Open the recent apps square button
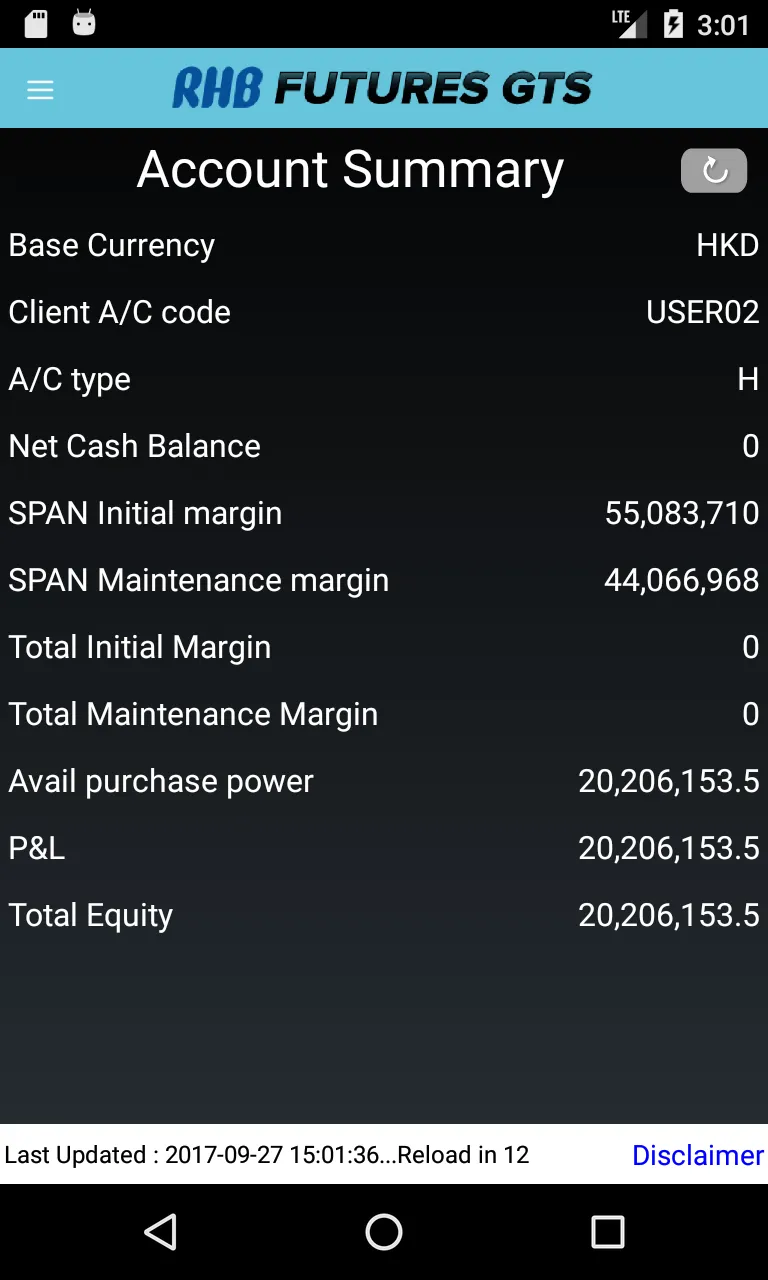Viewport: 768px width, 1280px height. [x=607, y=1232]
